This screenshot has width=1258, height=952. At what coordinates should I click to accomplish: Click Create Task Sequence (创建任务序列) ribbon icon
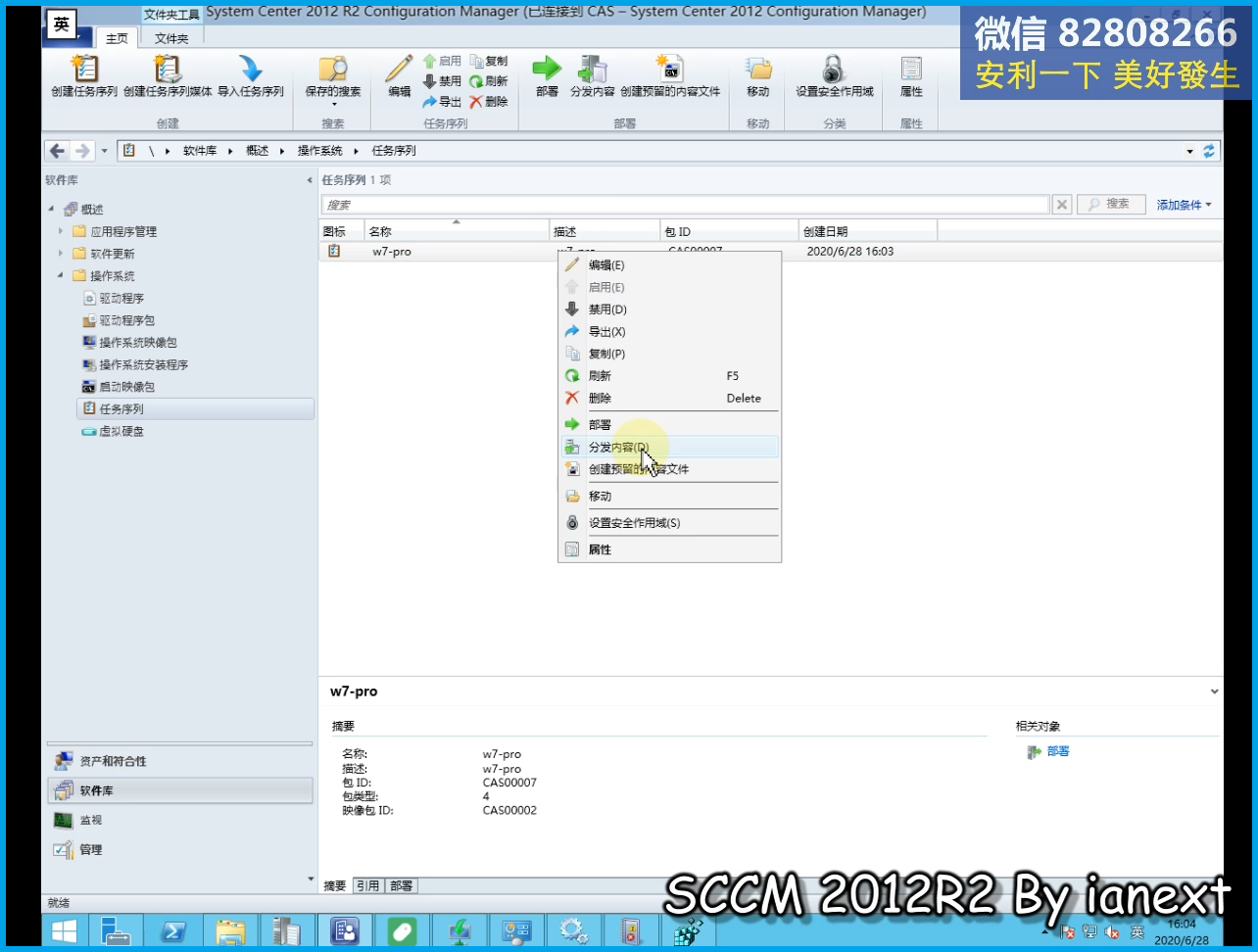[x=84, y=77]
